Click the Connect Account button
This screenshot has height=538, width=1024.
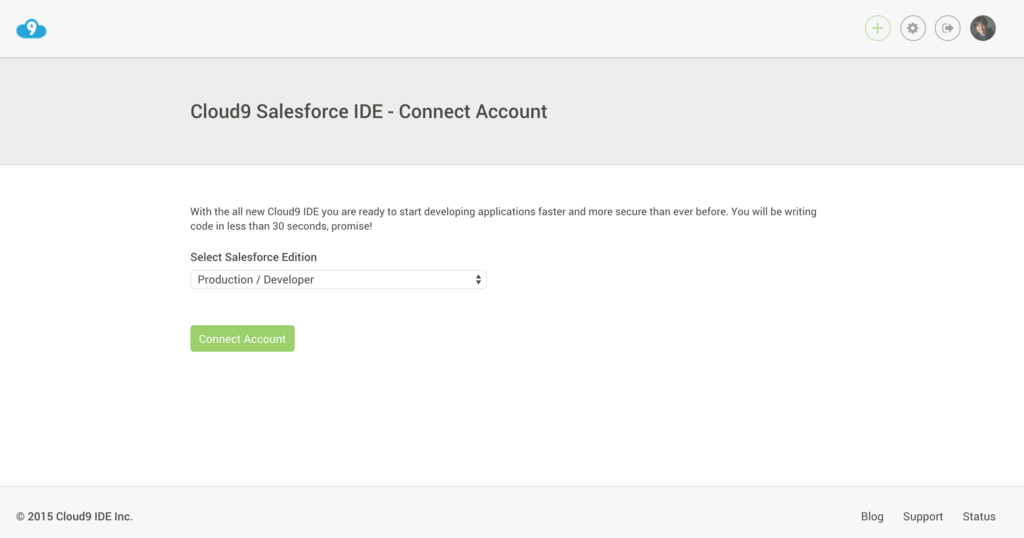pos(242,338)
